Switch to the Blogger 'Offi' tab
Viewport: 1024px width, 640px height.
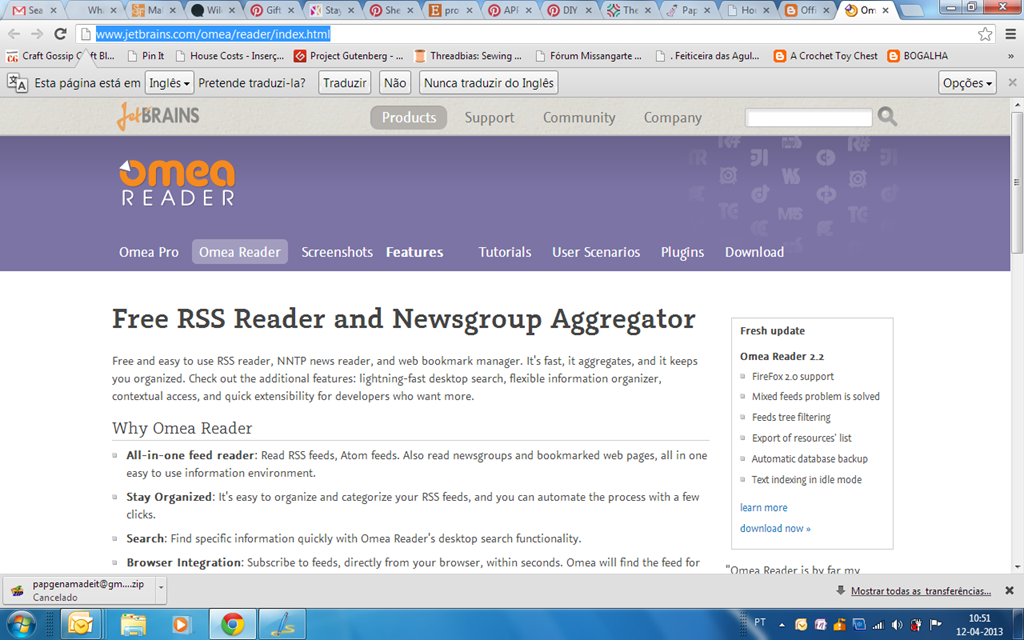[807, 10]
